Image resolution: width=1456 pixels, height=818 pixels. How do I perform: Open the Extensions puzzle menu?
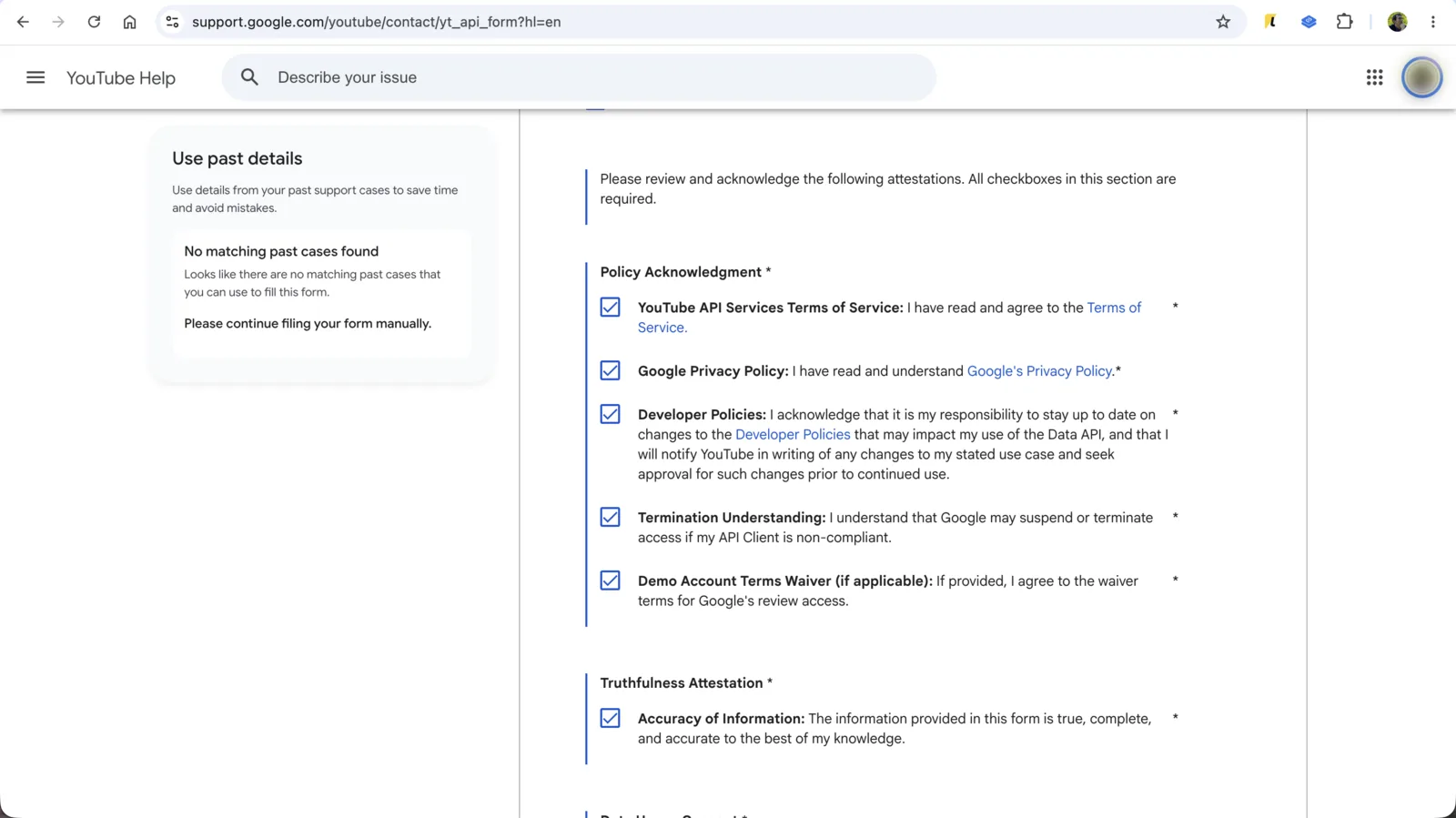coord(1344,22)
